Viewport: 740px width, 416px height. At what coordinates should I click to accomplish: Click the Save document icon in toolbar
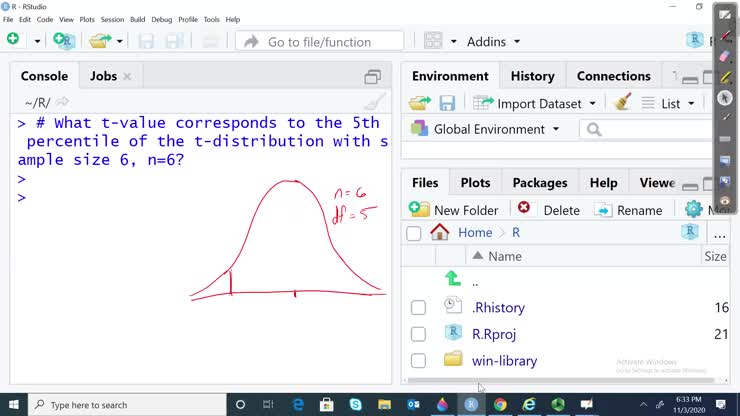tap(146, 41)
